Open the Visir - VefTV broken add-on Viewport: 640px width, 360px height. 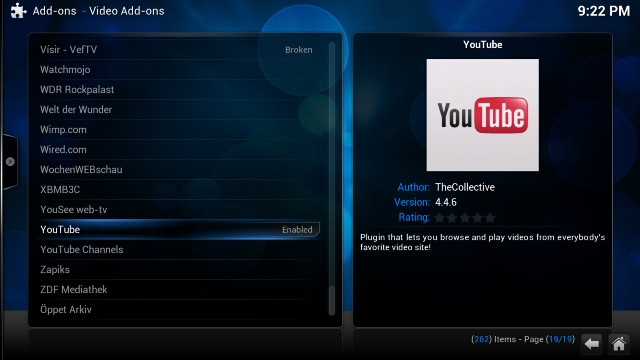point(180,49)
